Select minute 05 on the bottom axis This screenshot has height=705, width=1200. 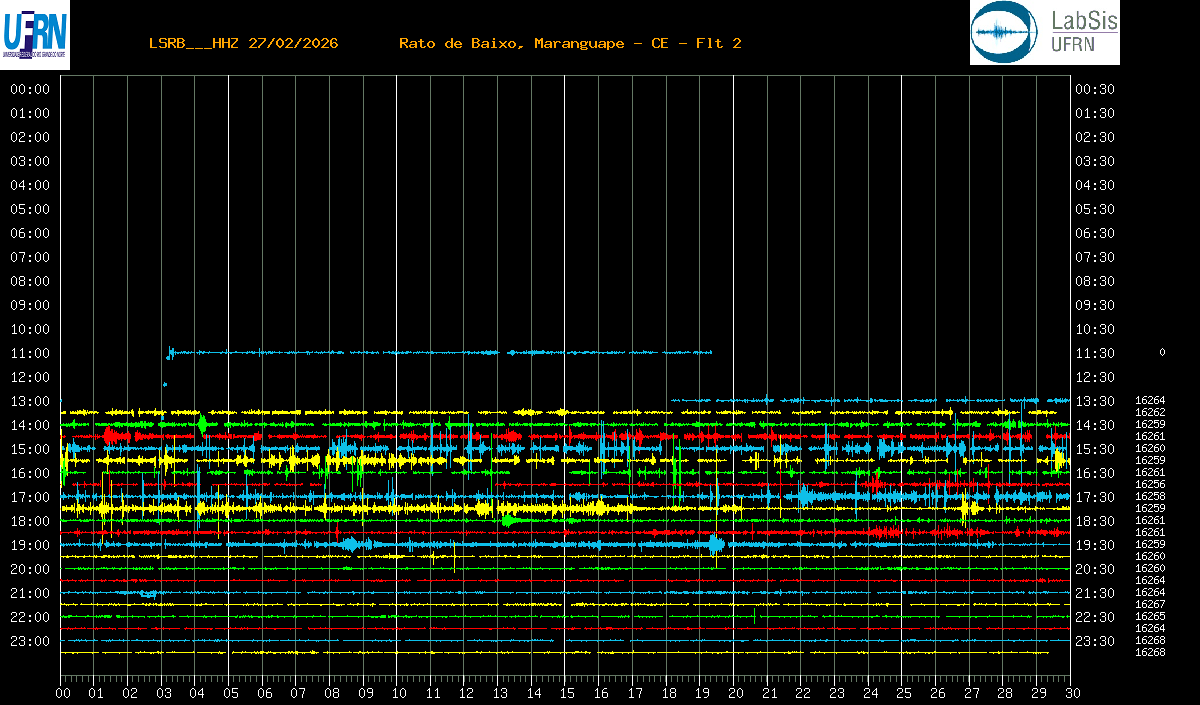click(230, 693)
